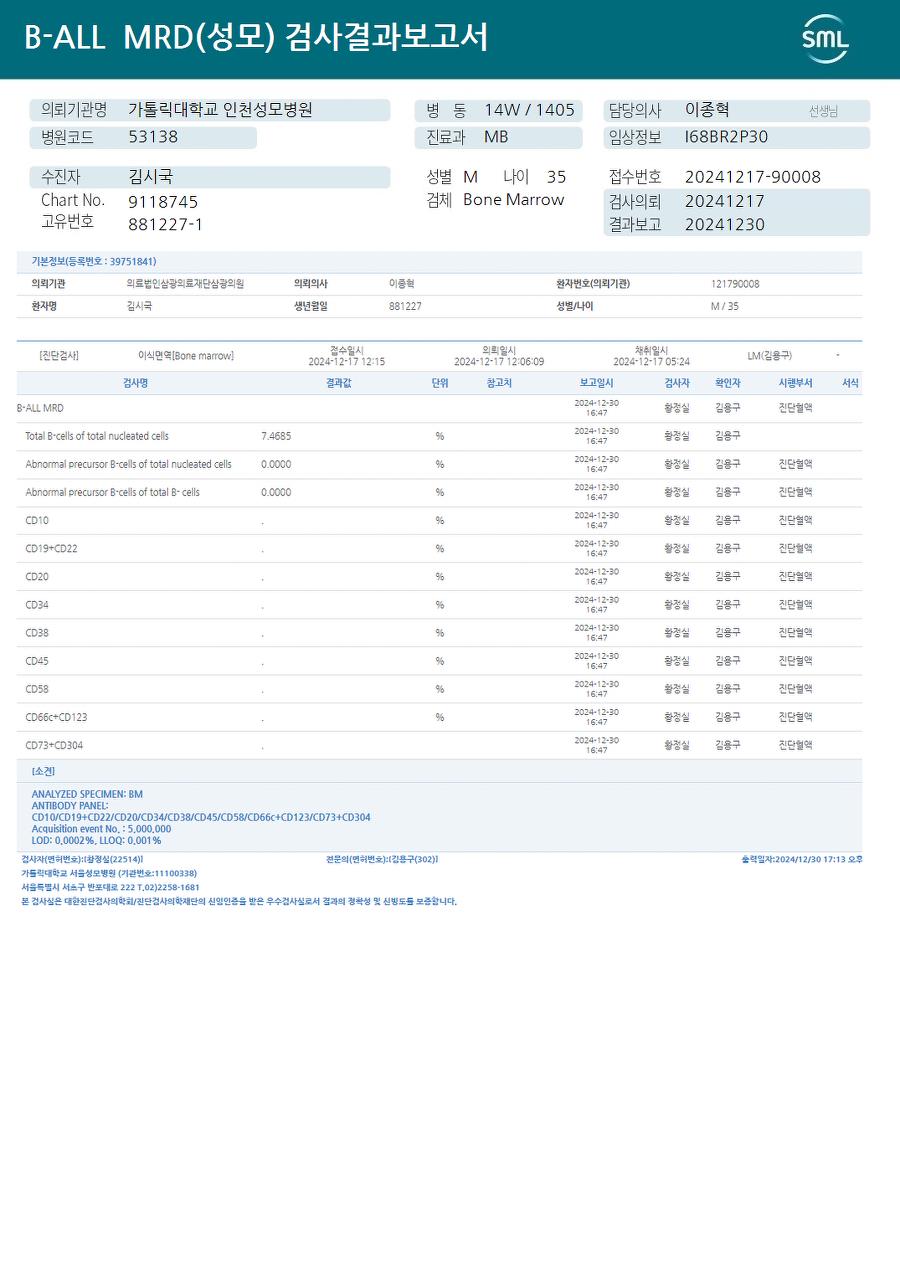This screenshot has width=900, height=1271.
Task: Select the CD19+CD22 test row
Action: (x=439, y=548)
